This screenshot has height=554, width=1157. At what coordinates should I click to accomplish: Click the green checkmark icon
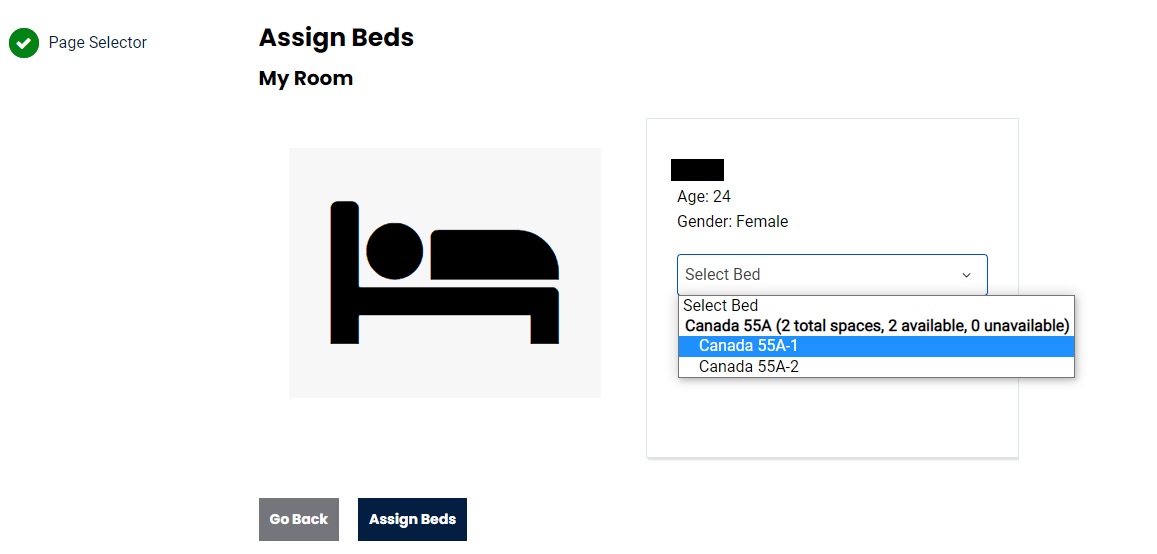[24, 43]
